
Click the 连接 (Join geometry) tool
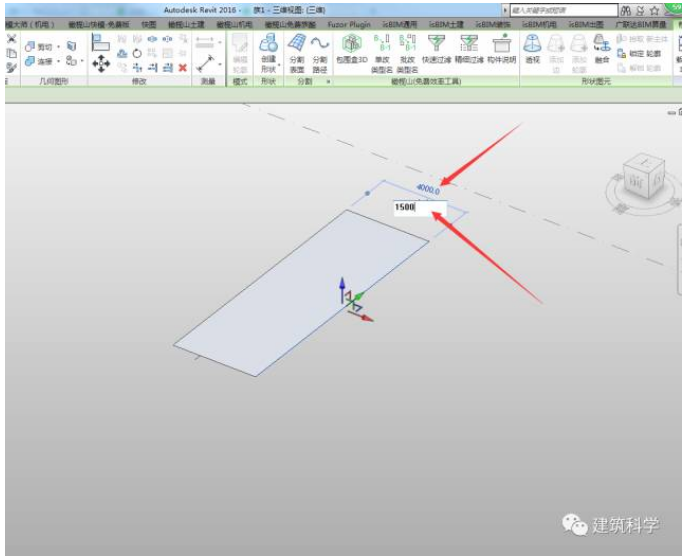(39, 61)
